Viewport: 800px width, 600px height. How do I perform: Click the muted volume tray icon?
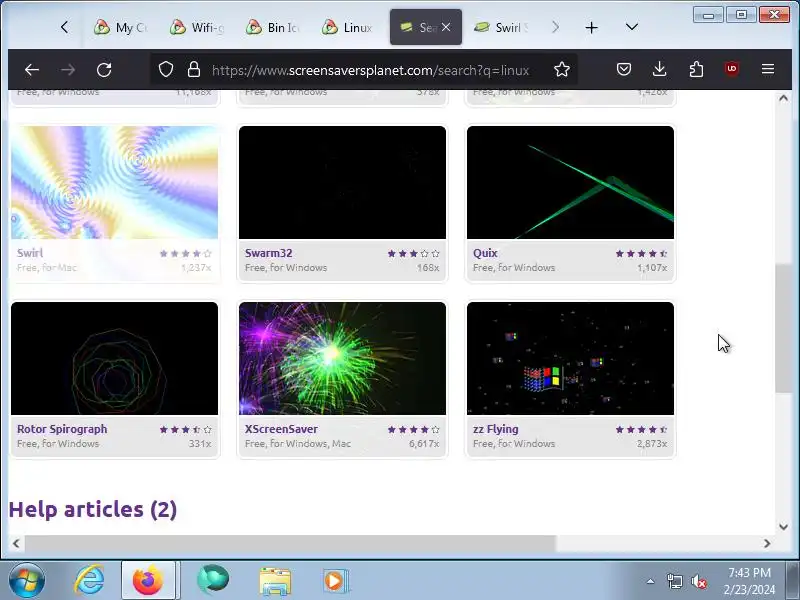pyautogui.click(x=698, y=581)
